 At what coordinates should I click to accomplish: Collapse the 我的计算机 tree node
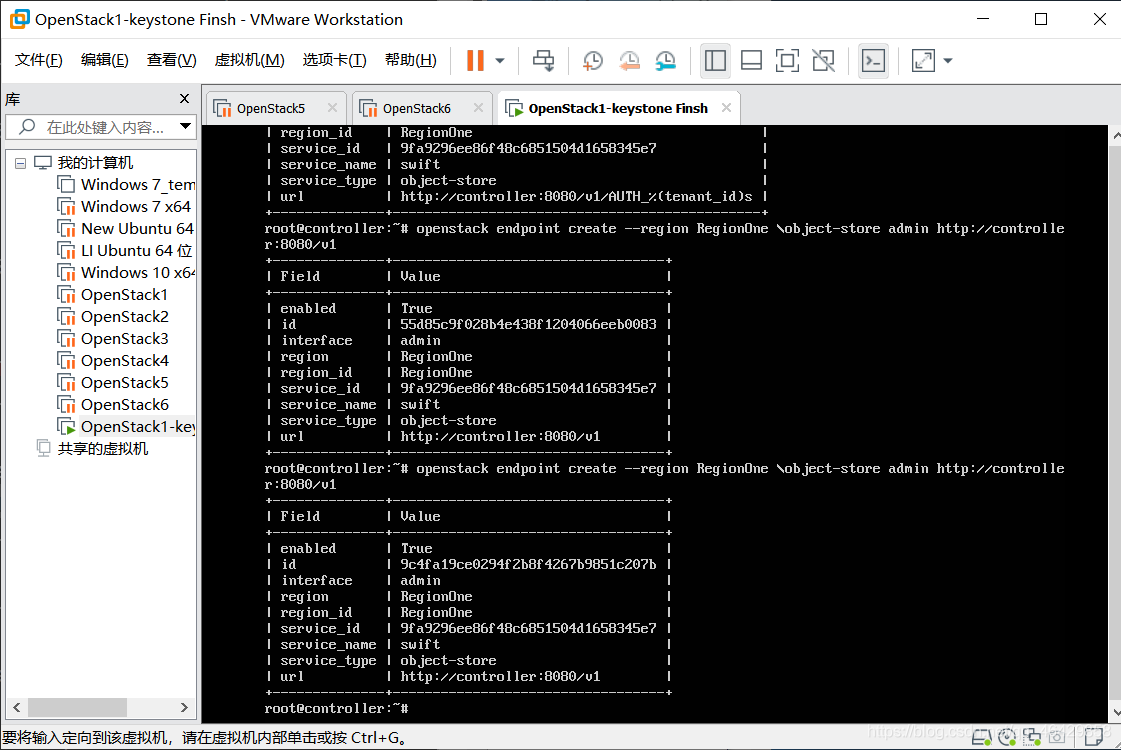point(21,163)
